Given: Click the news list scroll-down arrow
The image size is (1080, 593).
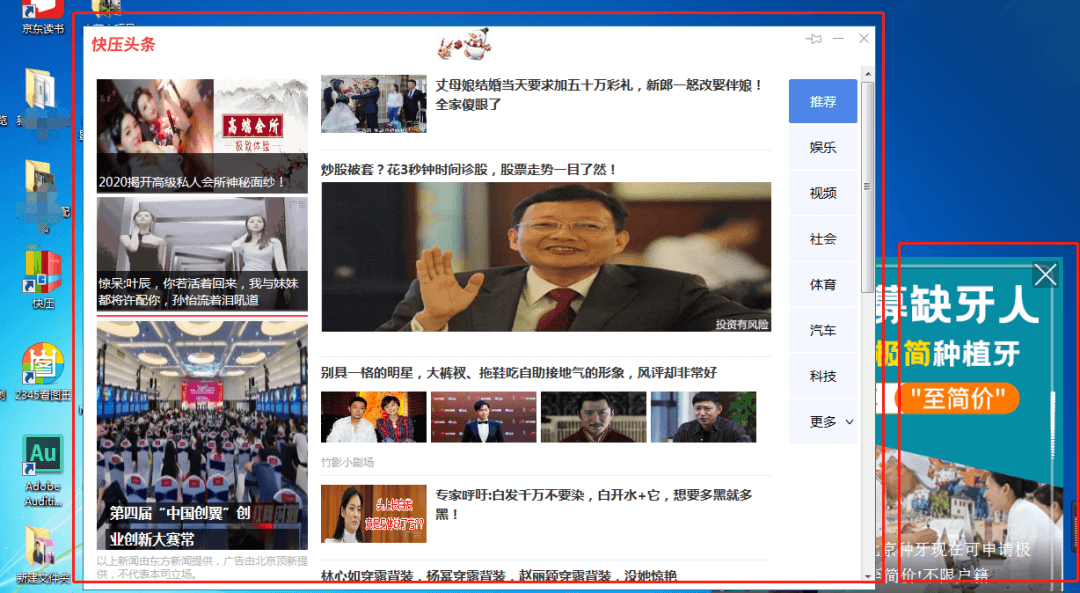Looking at the screenshot, I should pos(867,576).
